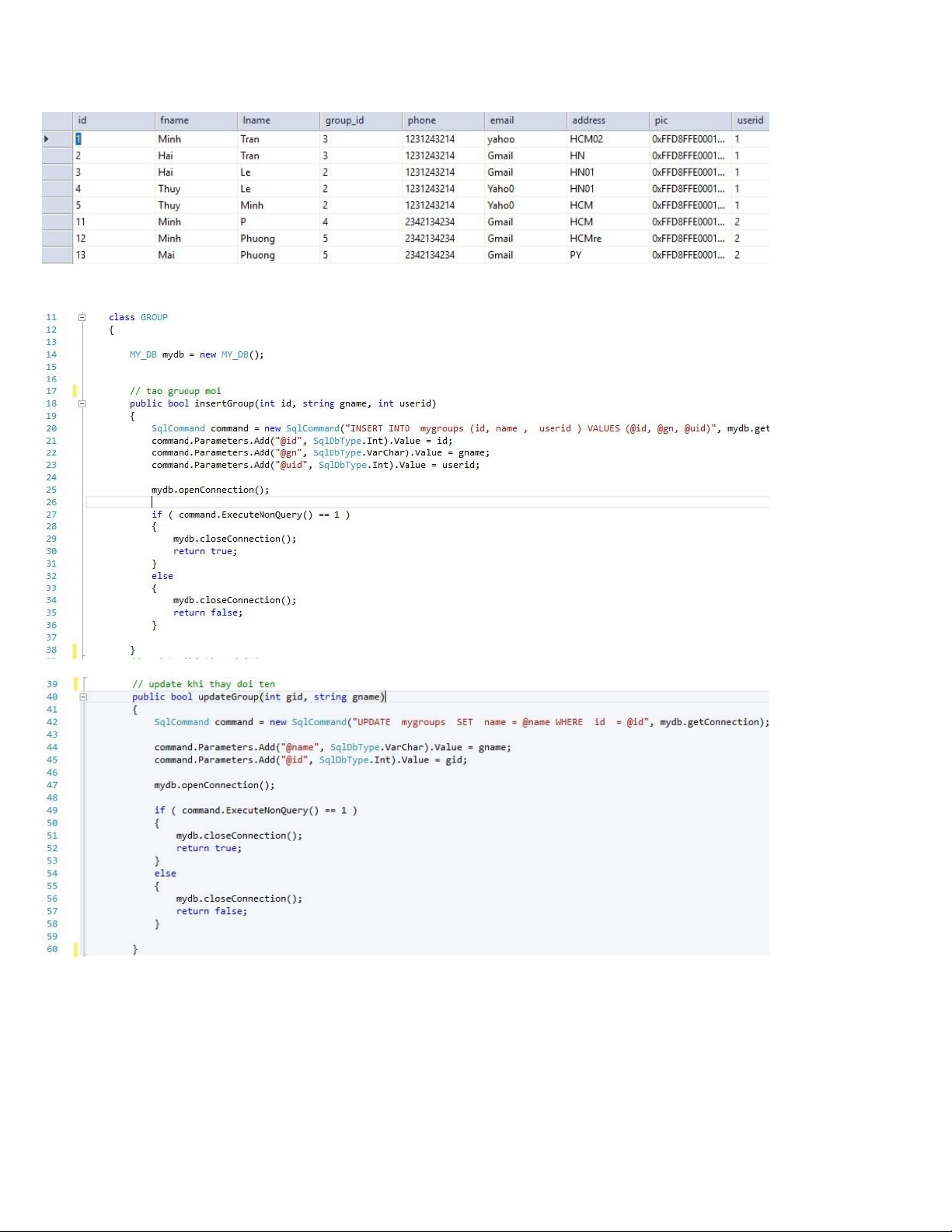Screen dimensions: 952x1232
Task: Click "mydb.closeConnection();" on line 51
Action: coord(239,836)
